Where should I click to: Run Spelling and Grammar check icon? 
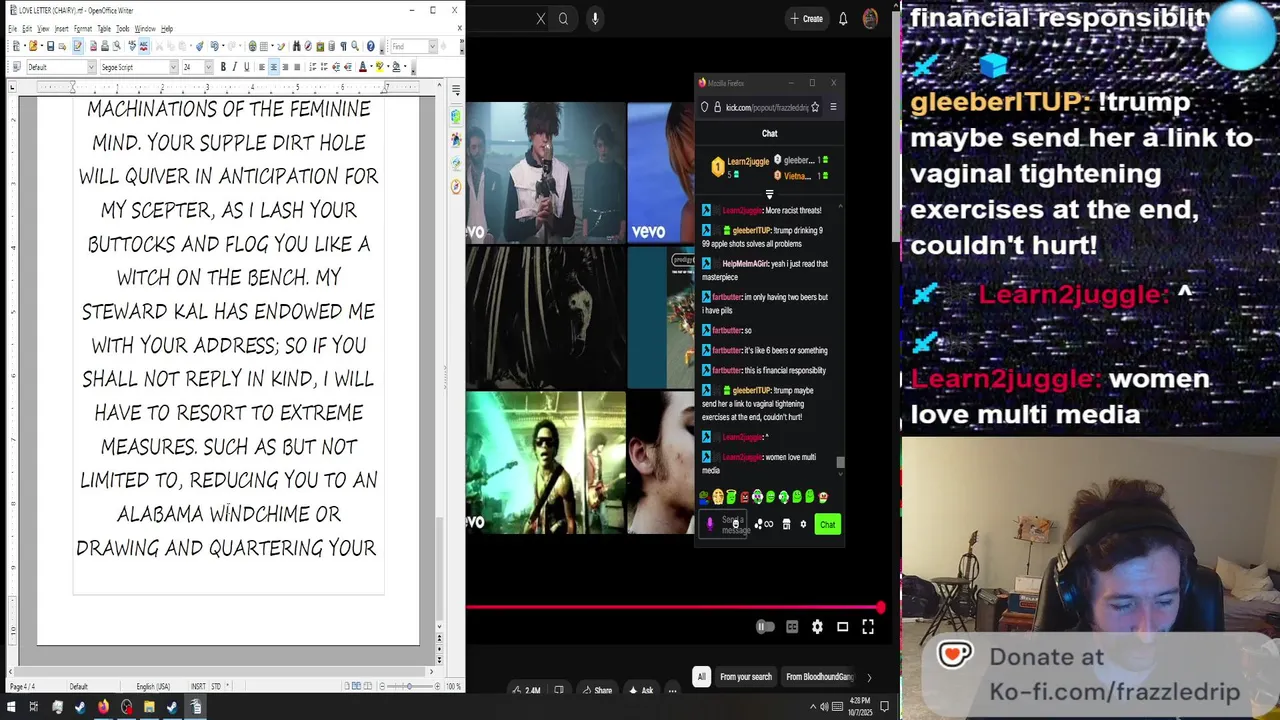[132, 46]
